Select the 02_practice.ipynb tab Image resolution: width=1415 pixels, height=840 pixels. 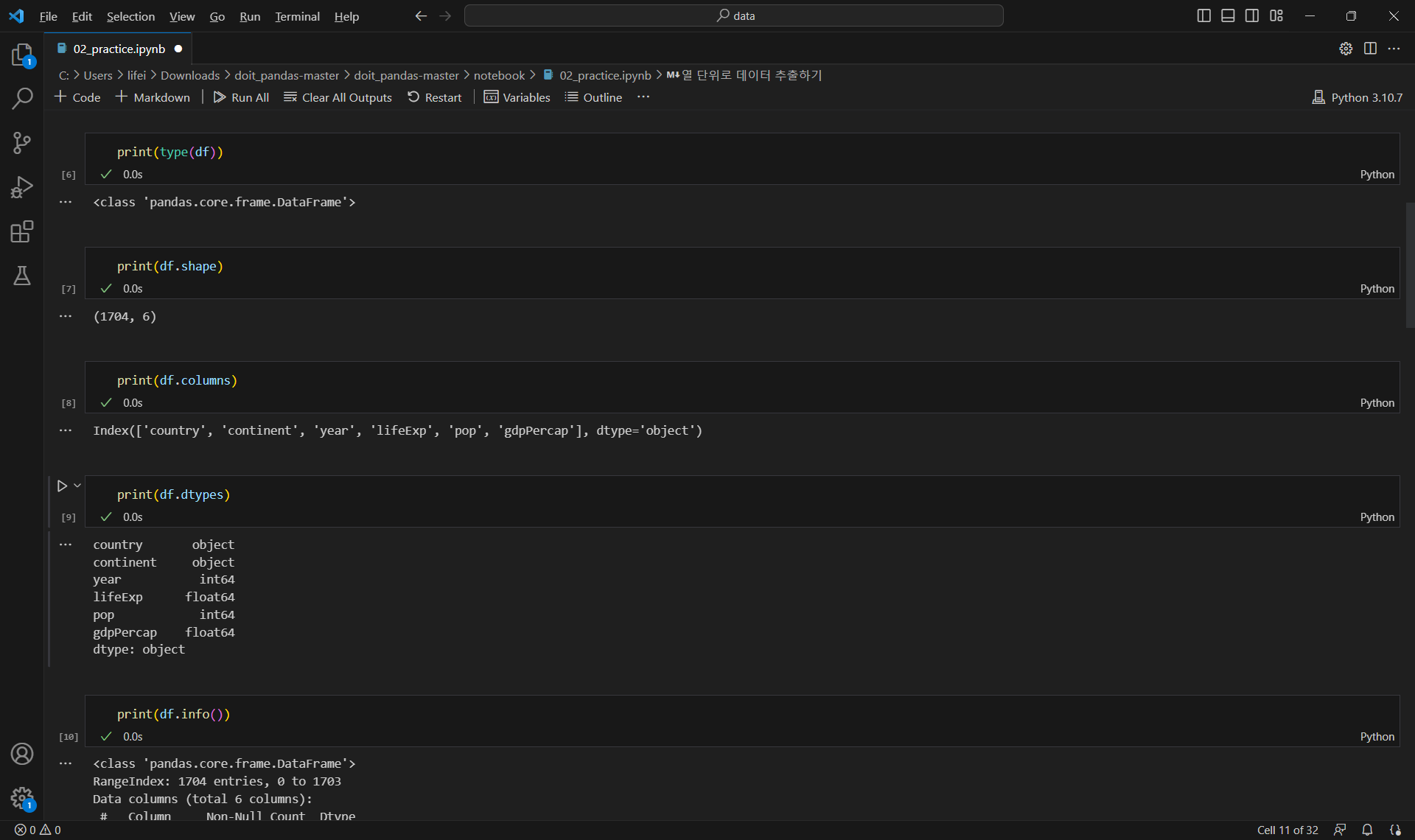point(119,49)
